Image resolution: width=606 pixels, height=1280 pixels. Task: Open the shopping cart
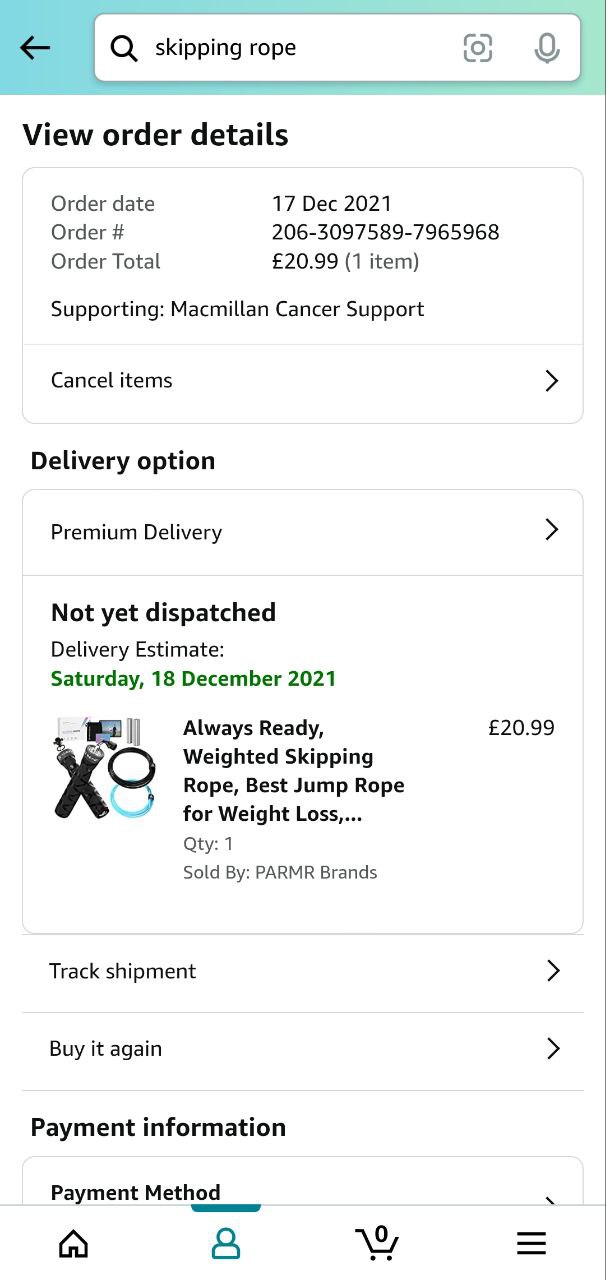(x=377, y=1242)
